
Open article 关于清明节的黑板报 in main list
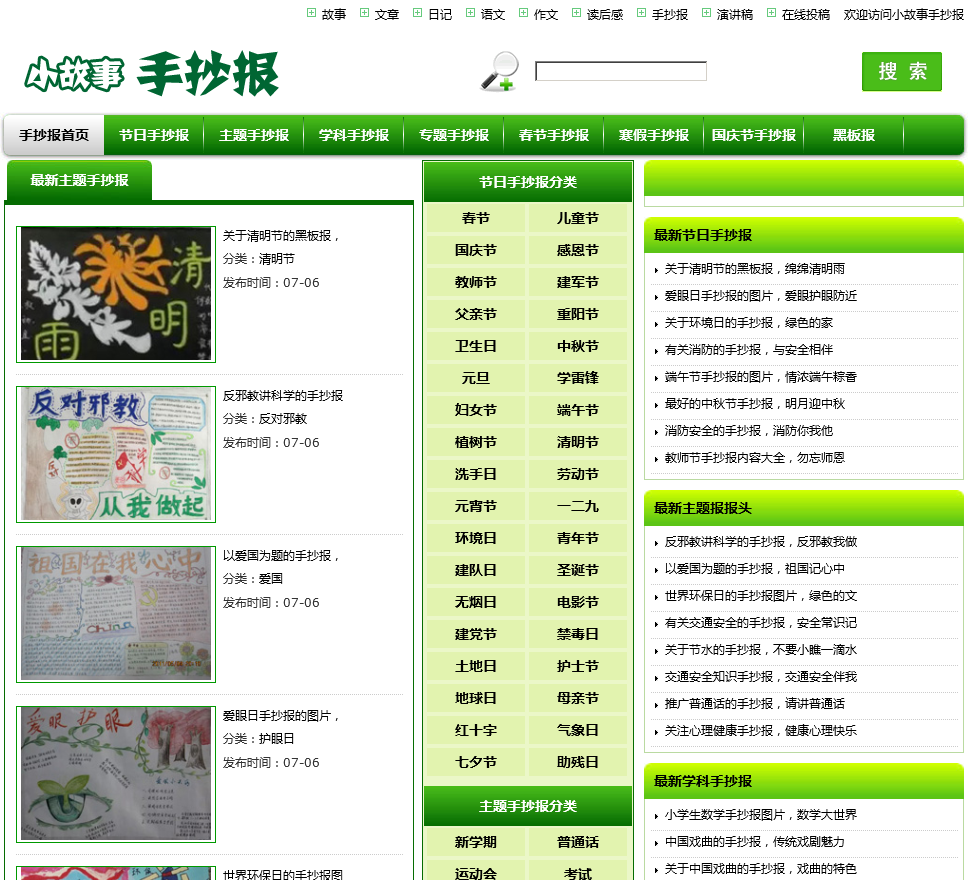[281, 236]
